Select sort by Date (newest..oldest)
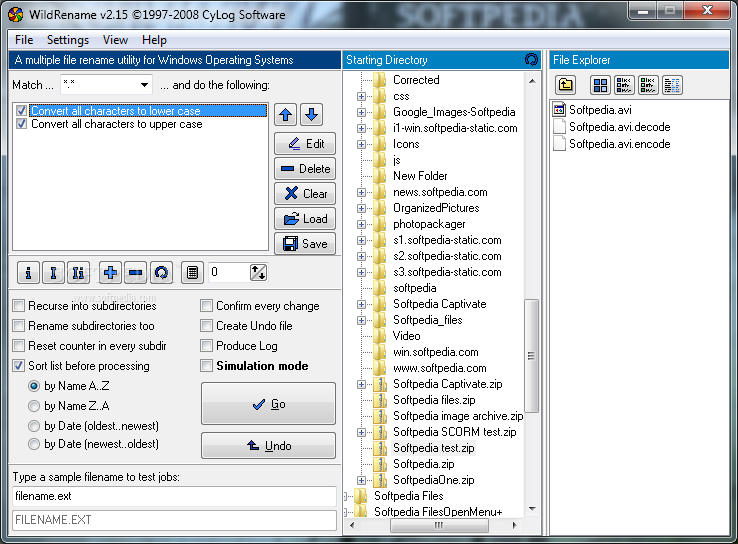 tap(34, 444)
